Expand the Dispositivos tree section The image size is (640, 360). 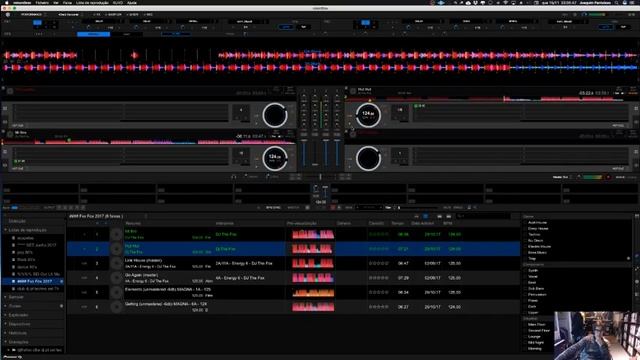tap(5, 324)
